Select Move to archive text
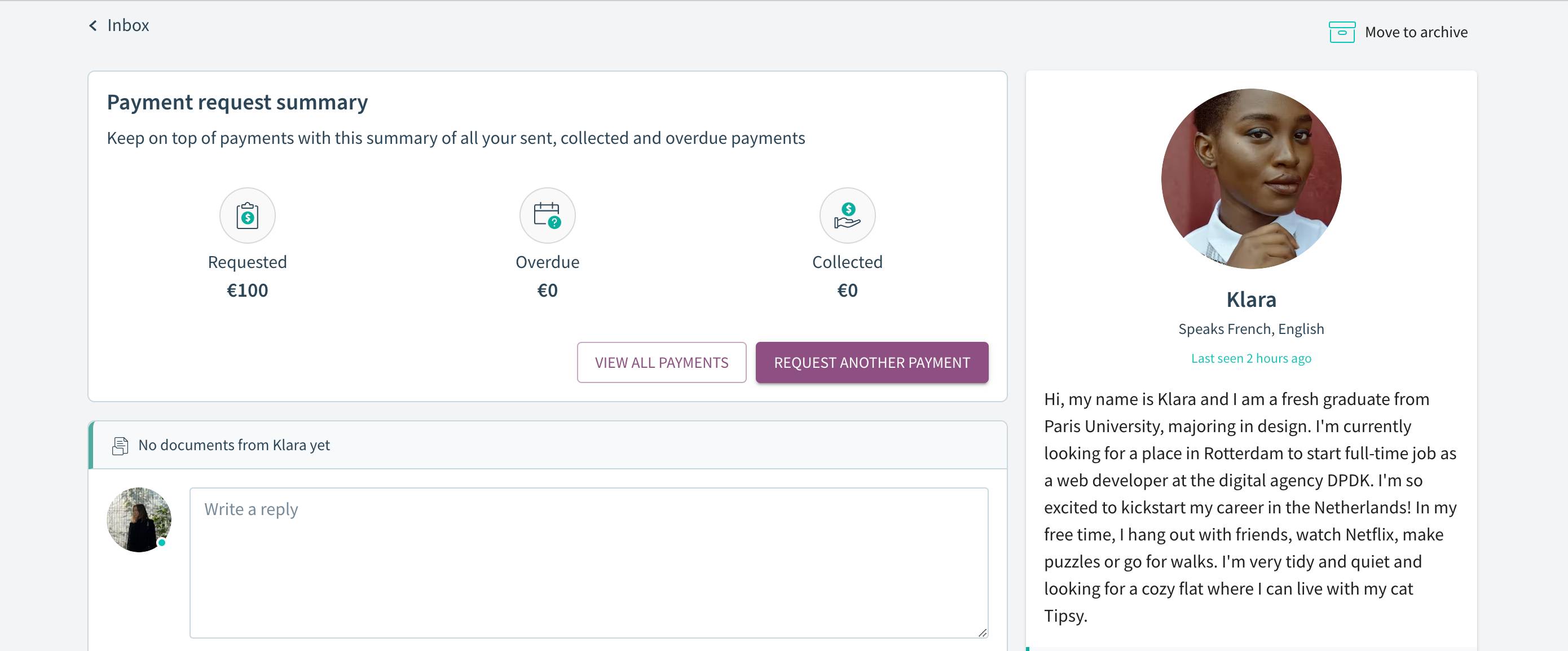This screenshot has width=1568, height=651. click(1416, 32)
